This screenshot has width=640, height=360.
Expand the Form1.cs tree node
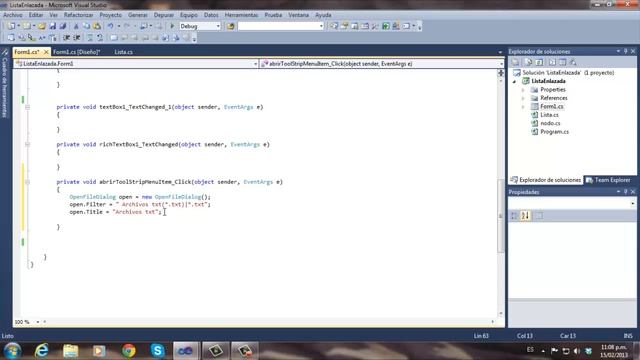[x=523, y=107]
